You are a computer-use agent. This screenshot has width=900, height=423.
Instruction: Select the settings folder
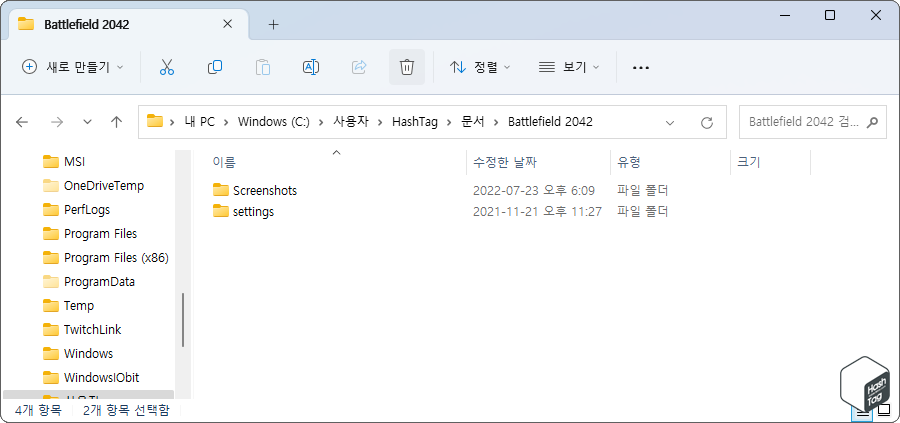coord(253,211)
